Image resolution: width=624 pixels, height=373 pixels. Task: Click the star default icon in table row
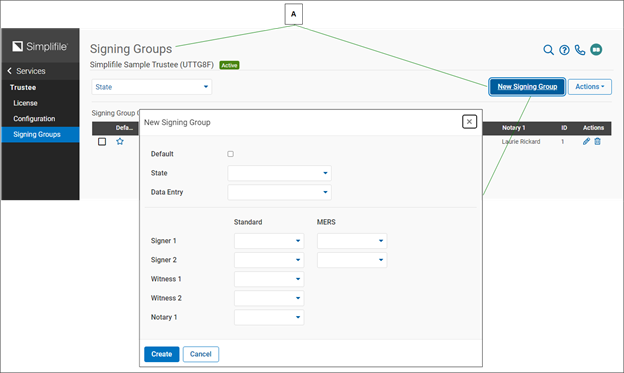[x=120, y=141]
